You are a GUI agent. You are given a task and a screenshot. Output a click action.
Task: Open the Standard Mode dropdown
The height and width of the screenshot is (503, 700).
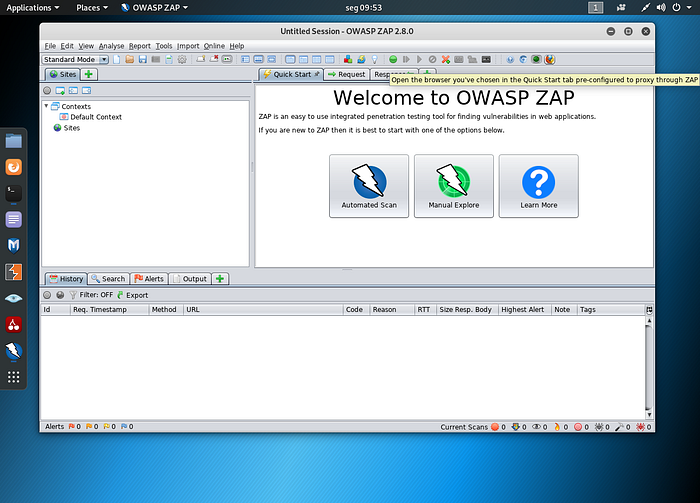(x=75, y=59)
